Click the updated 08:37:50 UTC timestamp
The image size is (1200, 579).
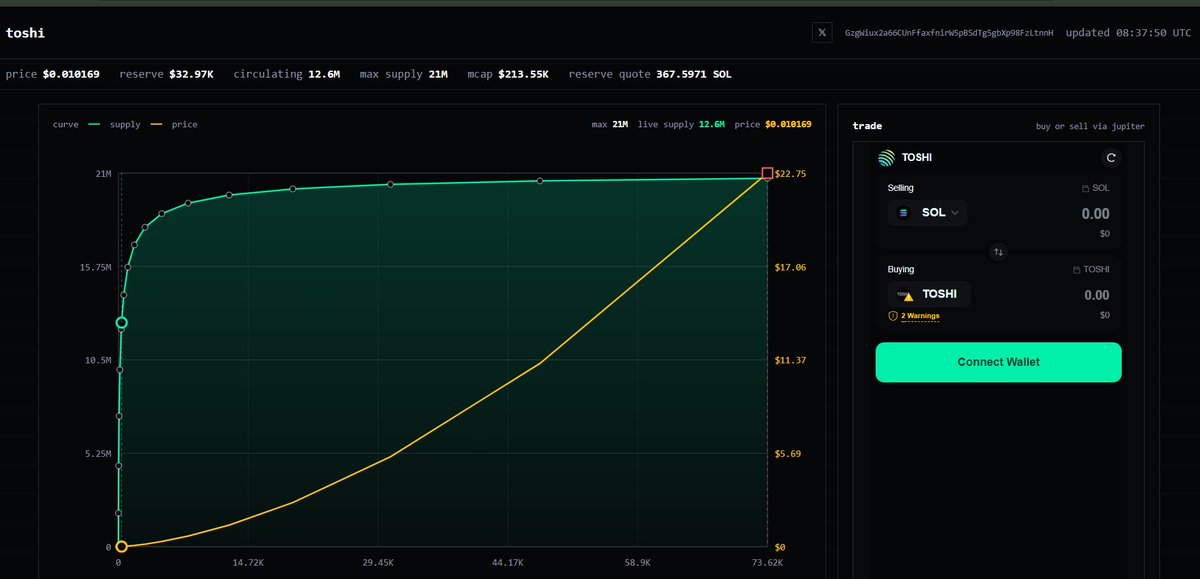tap(1128, 33)
